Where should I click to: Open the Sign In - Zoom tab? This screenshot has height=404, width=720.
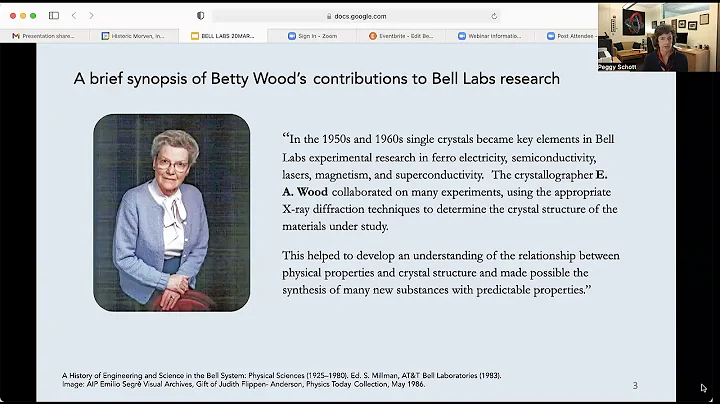click(x=312, y=36)
